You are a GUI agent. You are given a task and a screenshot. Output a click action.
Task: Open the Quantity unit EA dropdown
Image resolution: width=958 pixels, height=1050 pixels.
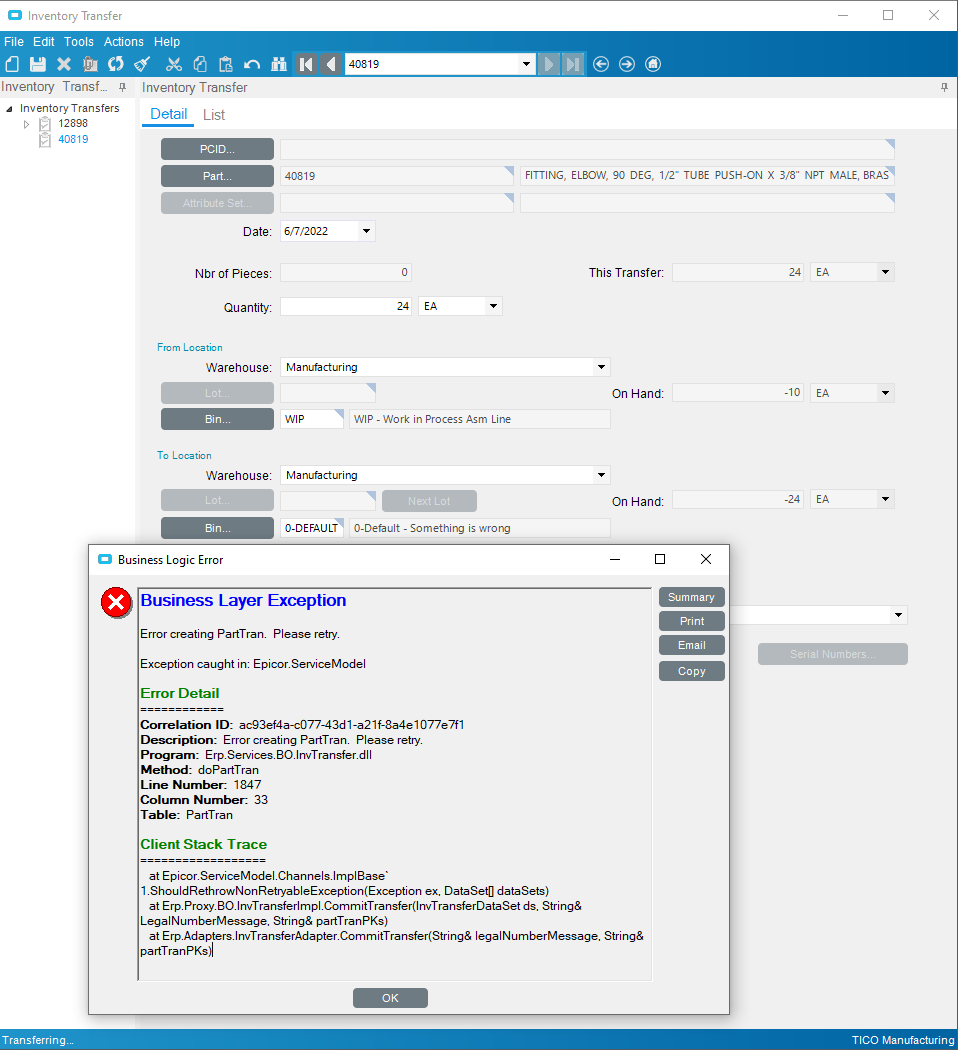coord(493,306)
